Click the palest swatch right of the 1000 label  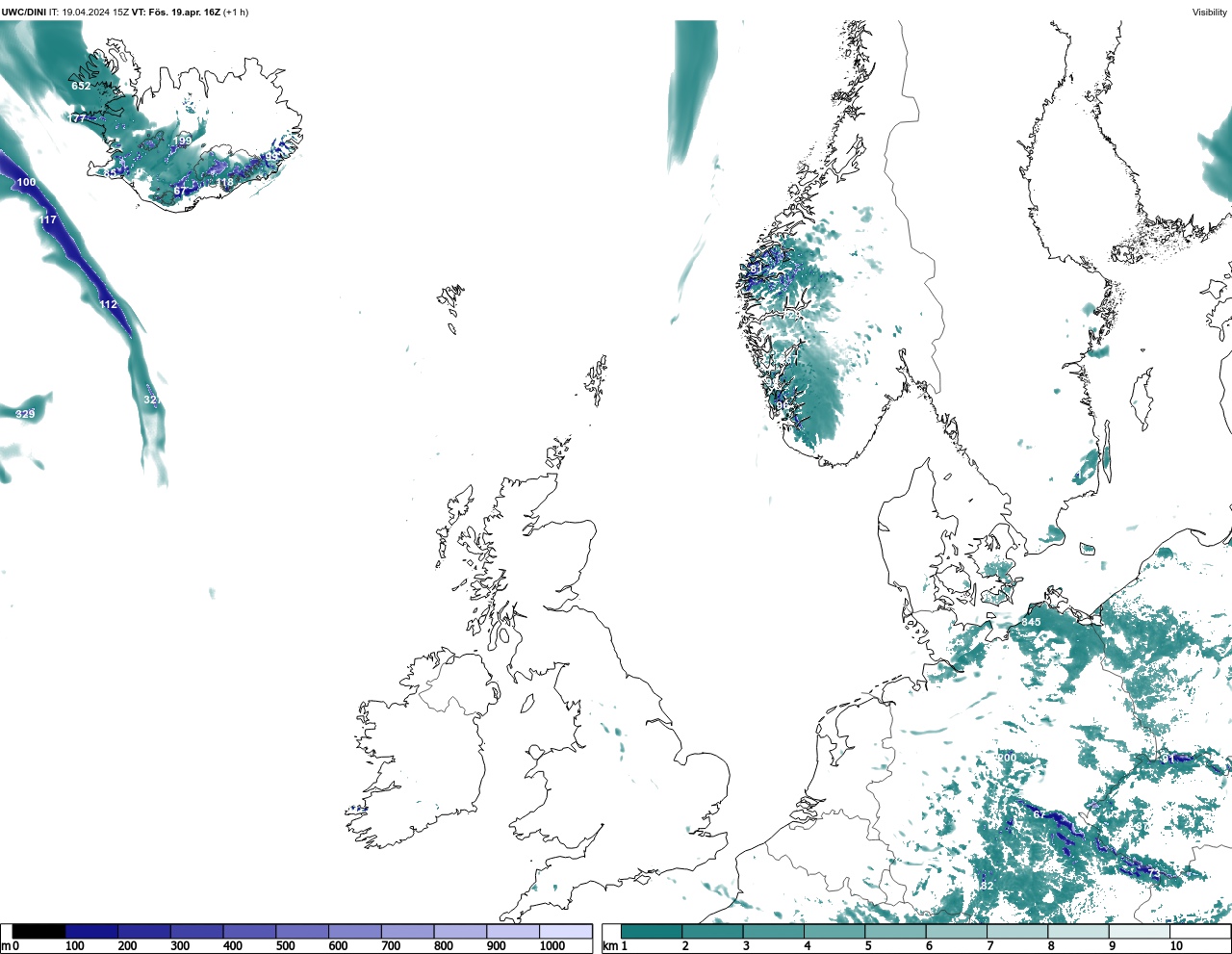coord(566,931)
